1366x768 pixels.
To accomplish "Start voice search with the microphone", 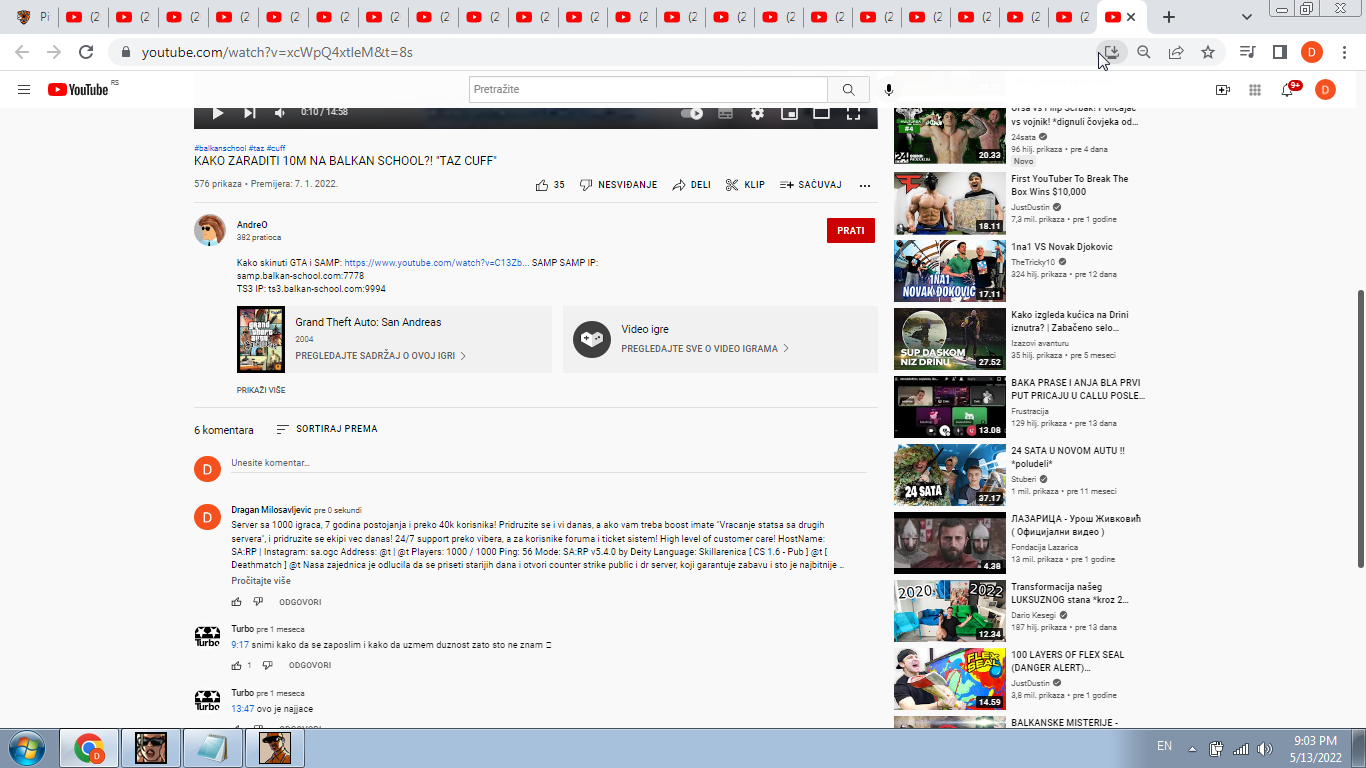I will point(889,90).
